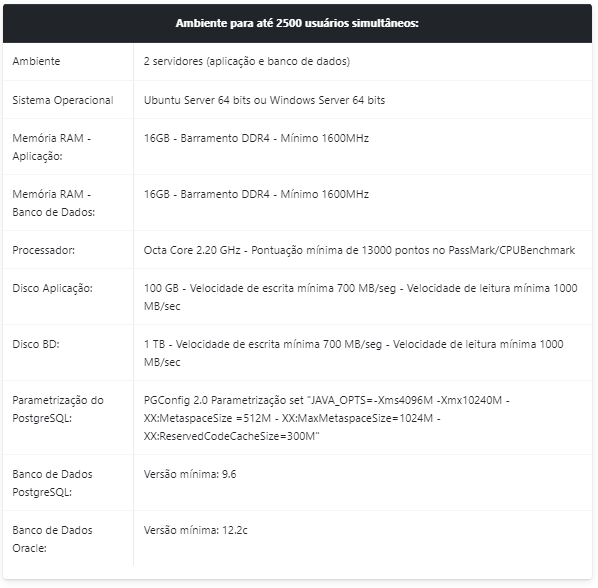The image size is (598, 588).
Task: Click the table header about 2500 usuários simultâneos
Action: point(297,23)
